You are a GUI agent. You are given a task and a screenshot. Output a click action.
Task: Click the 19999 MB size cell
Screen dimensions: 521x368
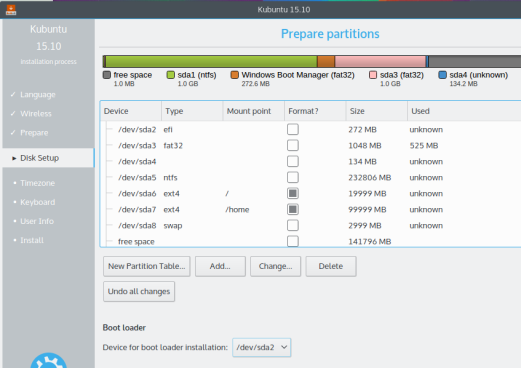click(x=367, y=194)
